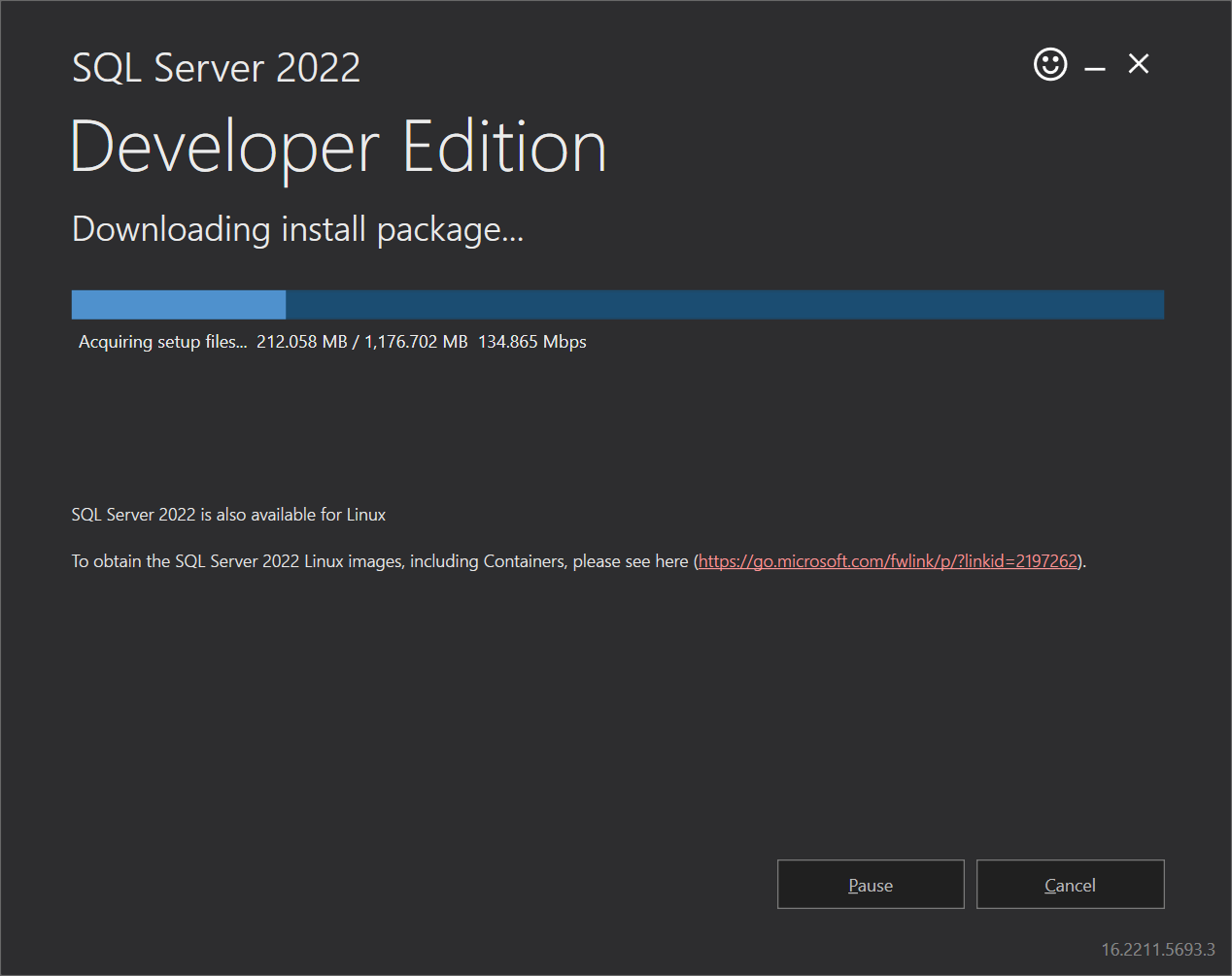
Task: Click the download progress bar
Action: [618, 304]
